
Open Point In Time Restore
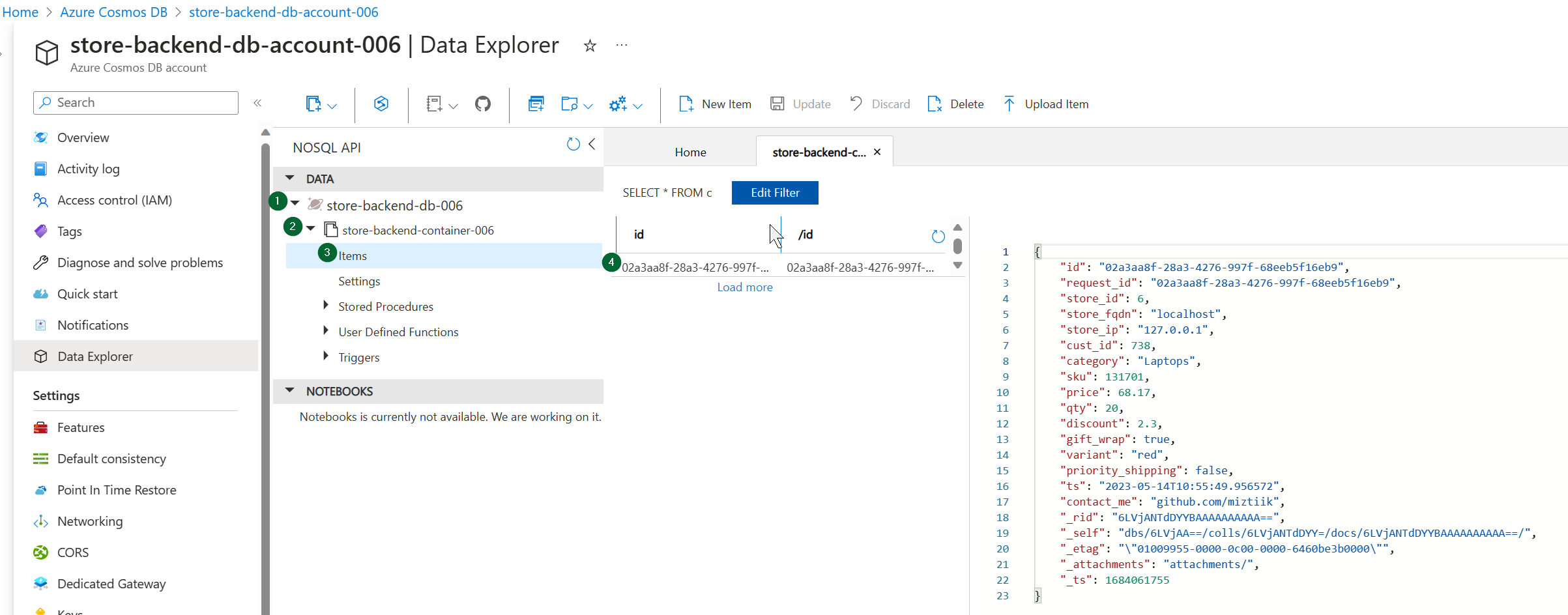[x=117, y=490]
